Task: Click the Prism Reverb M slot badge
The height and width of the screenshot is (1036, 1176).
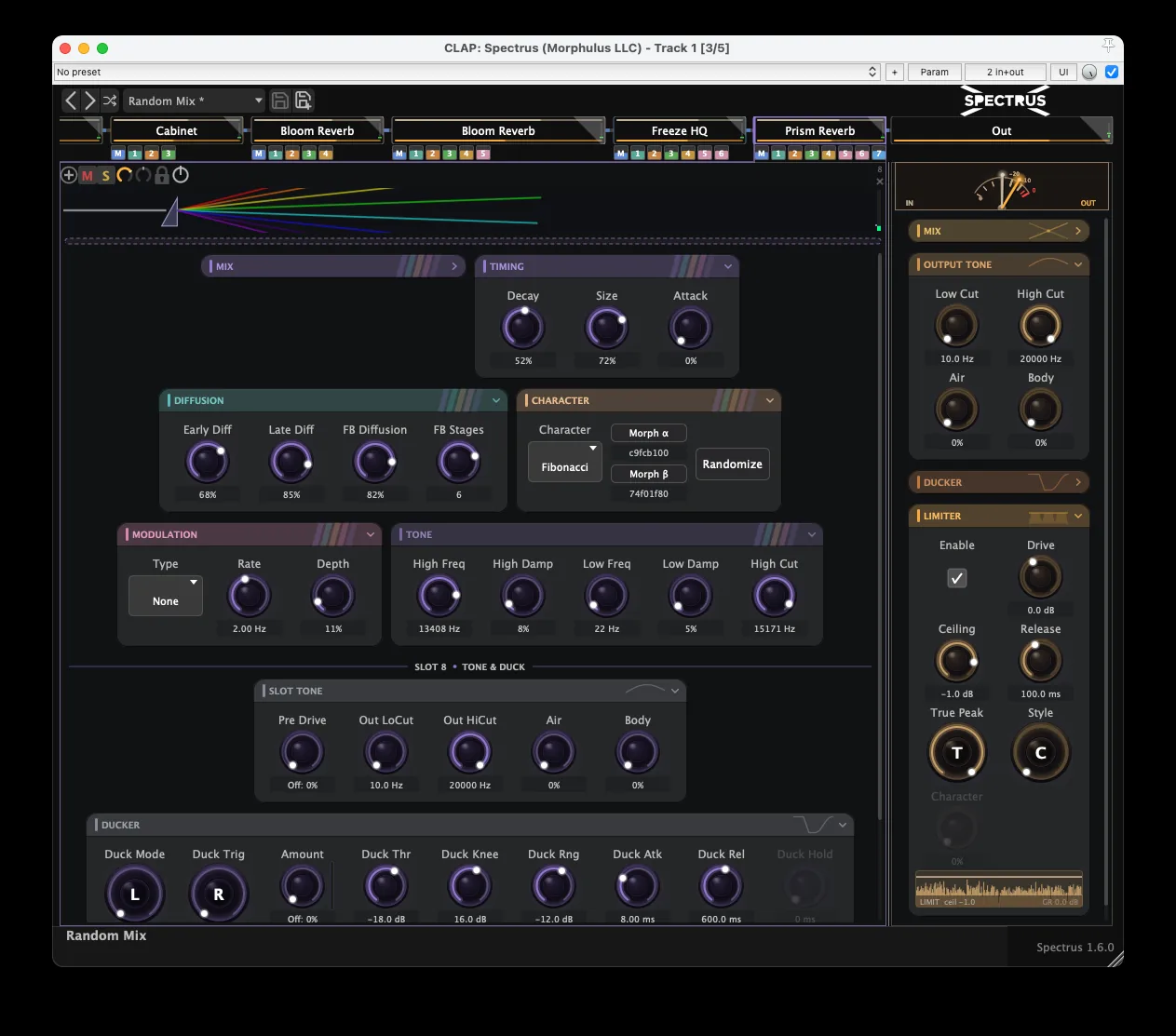Action: click(762, 154)
